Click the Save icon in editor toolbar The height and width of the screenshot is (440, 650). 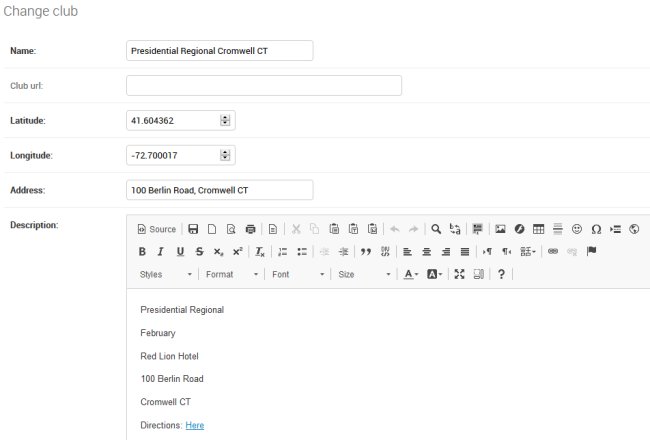[x=193, y=229]
